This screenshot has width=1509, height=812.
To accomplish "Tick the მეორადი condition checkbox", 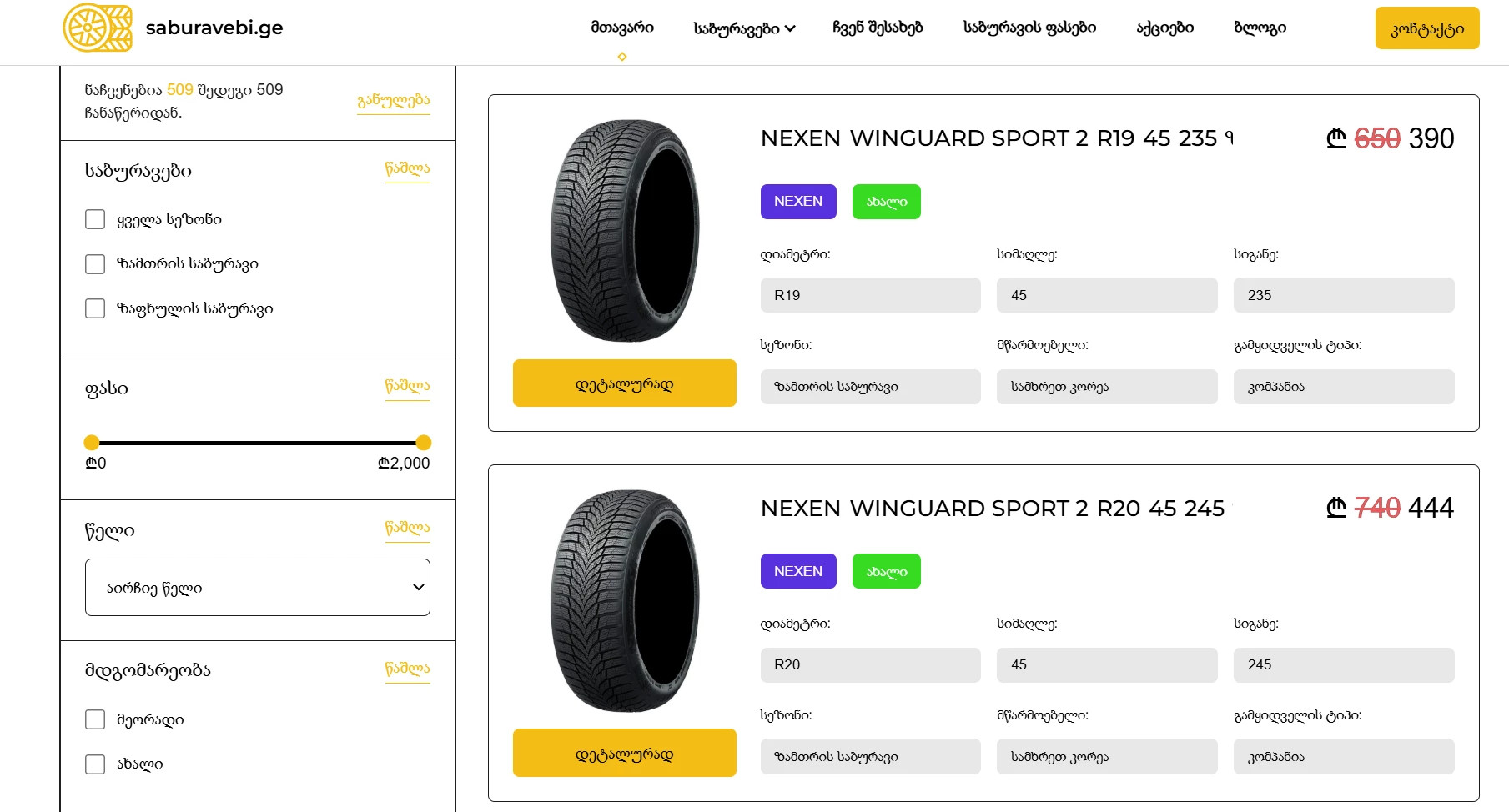I will point(95,719).
